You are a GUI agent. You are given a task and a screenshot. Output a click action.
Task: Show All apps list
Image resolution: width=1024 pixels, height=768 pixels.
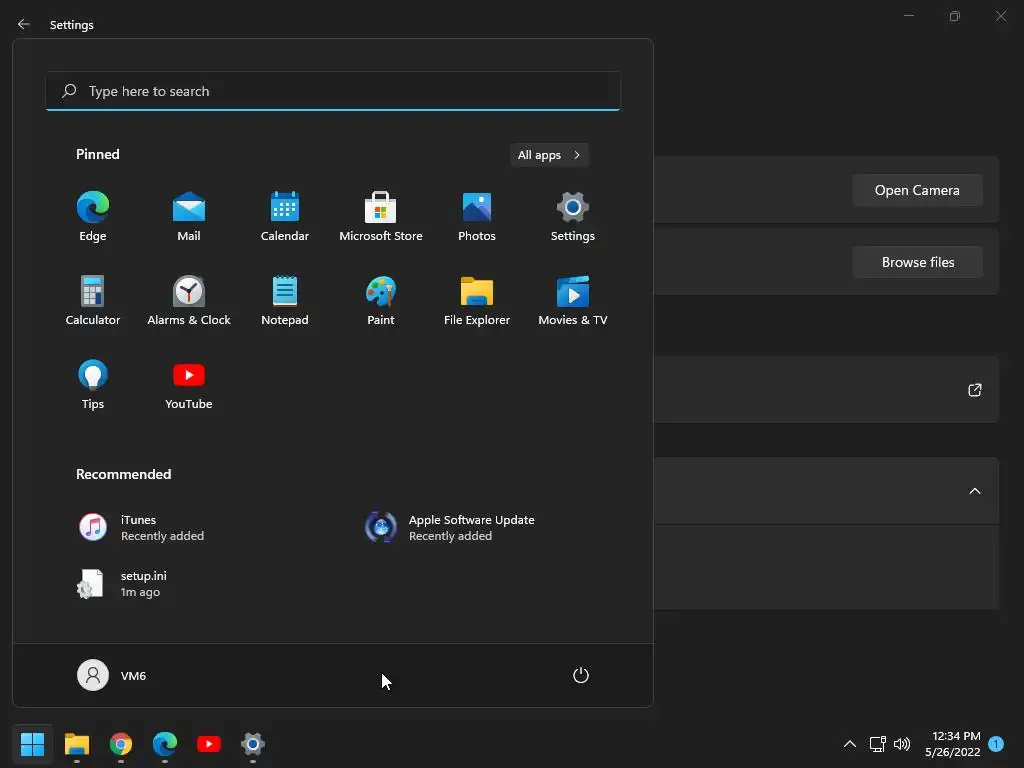pos(549,155)
